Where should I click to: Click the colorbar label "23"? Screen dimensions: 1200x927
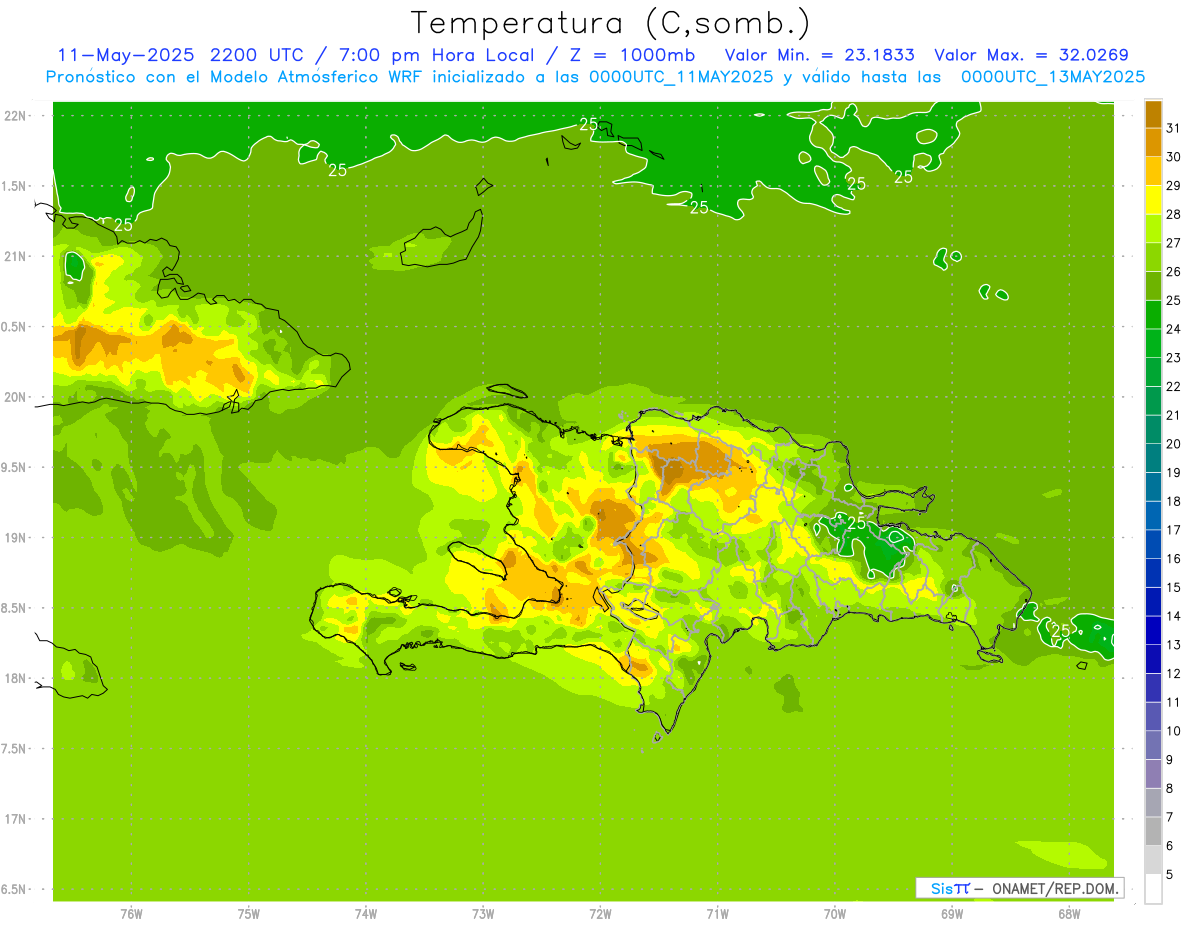click(1174, 358)
